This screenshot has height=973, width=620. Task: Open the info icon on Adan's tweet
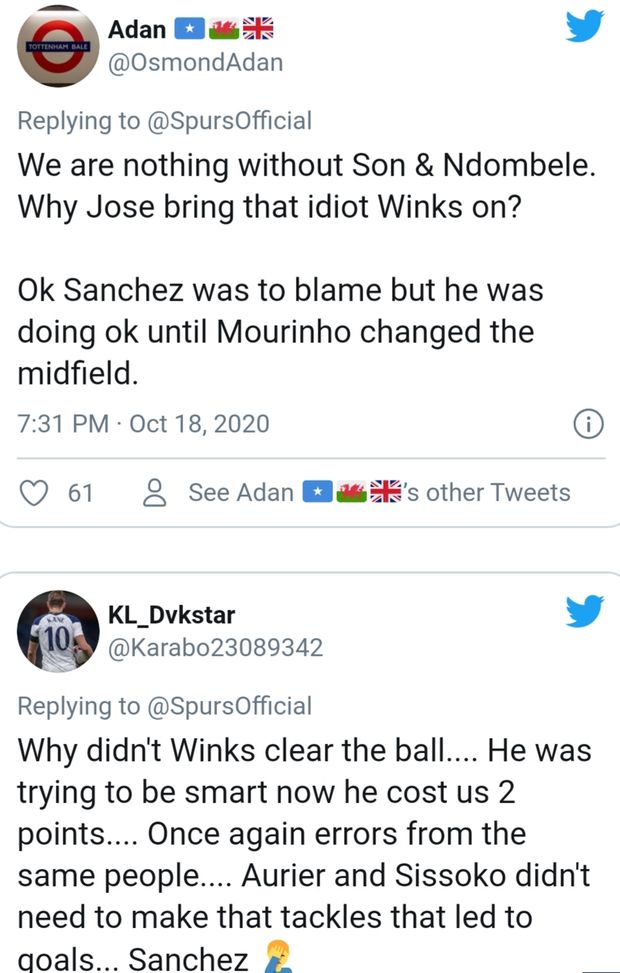pyautogui.click(x=589, y=424)
